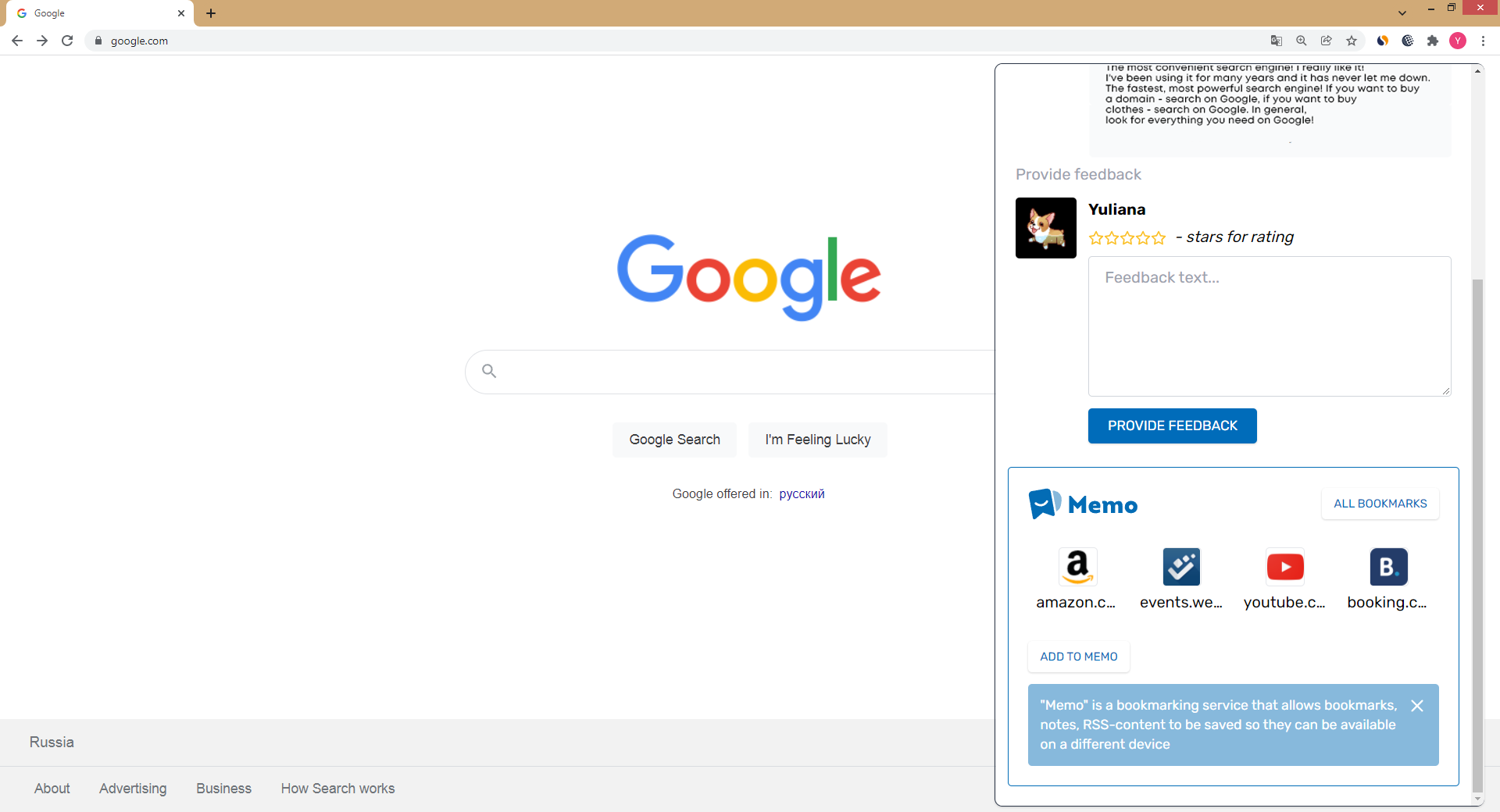Open the booking.c... bookmark
The height and width of the screenshot is (812, 1500).
pyautogui.click(x=1388, y=579)
